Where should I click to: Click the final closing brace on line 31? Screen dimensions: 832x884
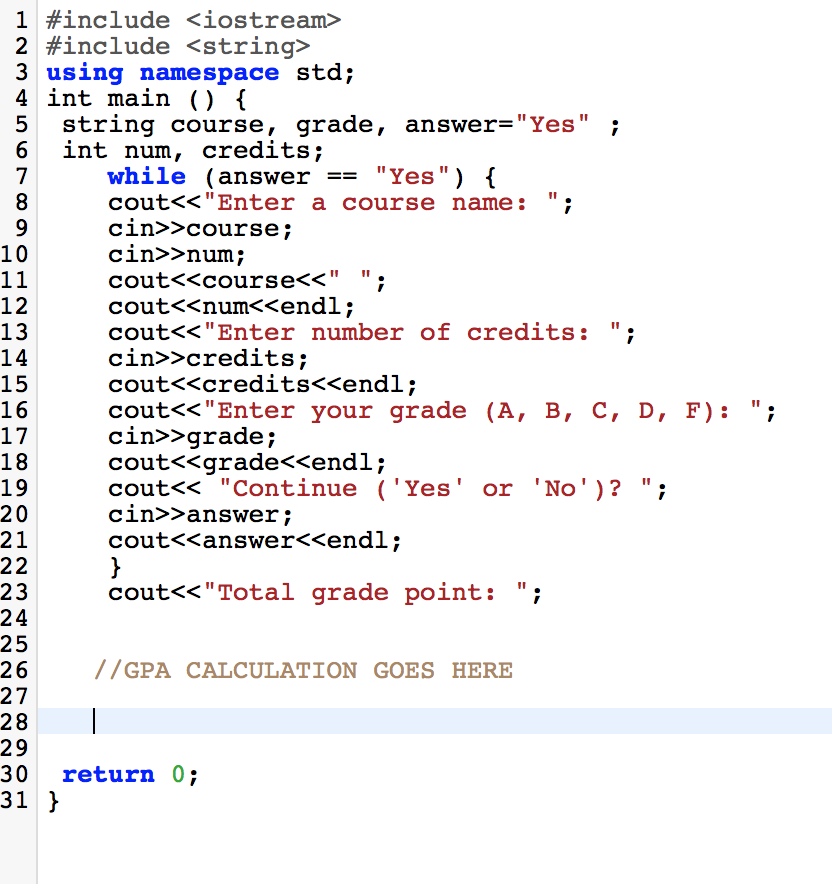pyautogui.click(x=51, y=800)
